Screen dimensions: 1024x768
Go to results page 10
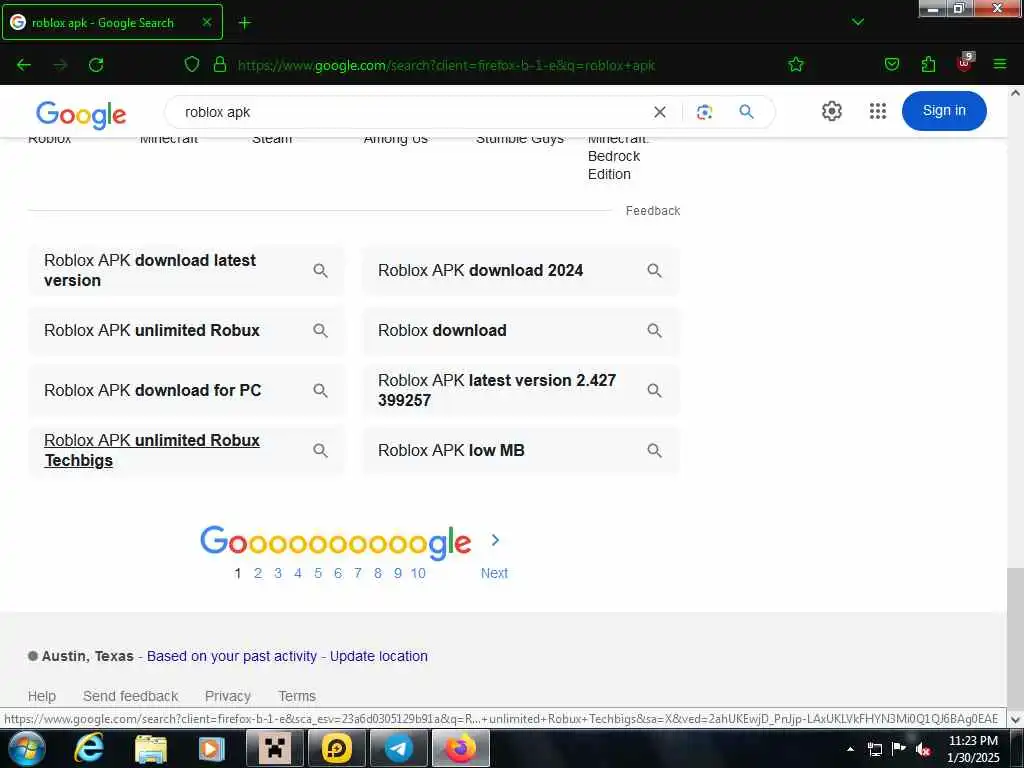point(418,573)
